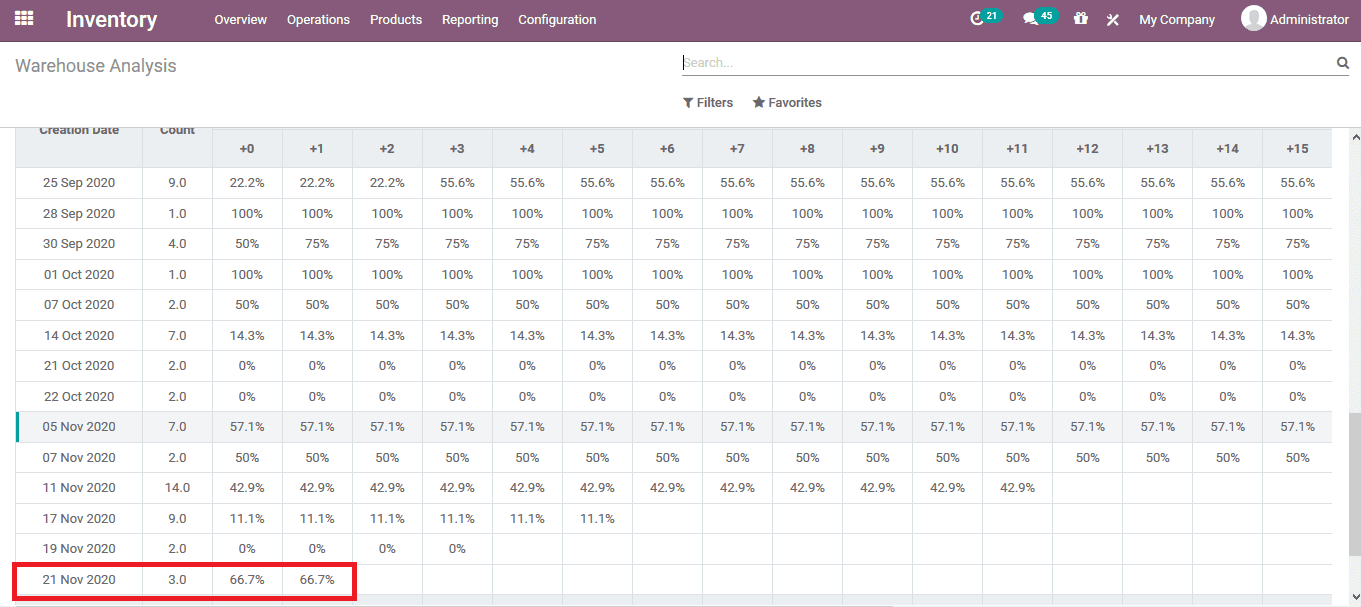Open the apps grid menu
Viewport: 1361px width, 607px height.
24,19
